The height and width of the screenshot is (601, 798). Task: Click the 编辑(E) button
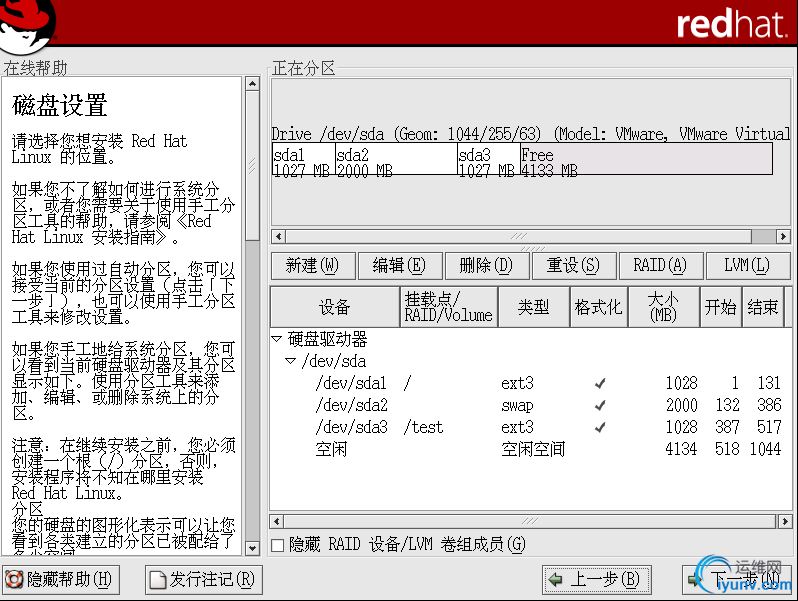400,266
